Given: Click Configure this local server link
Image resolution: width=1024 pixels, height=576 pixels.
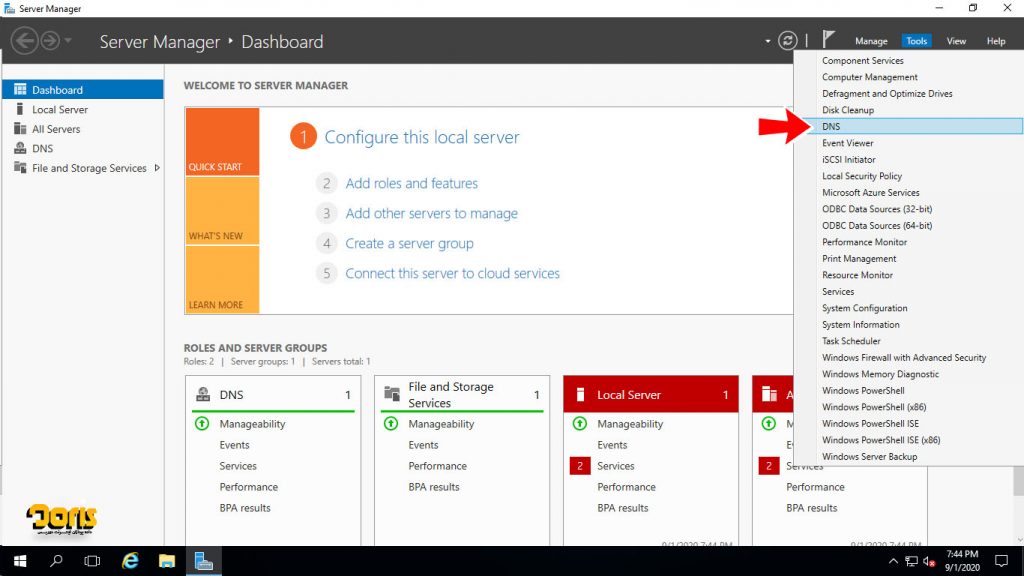Looking at the screenshot, I should click(422, 137).
